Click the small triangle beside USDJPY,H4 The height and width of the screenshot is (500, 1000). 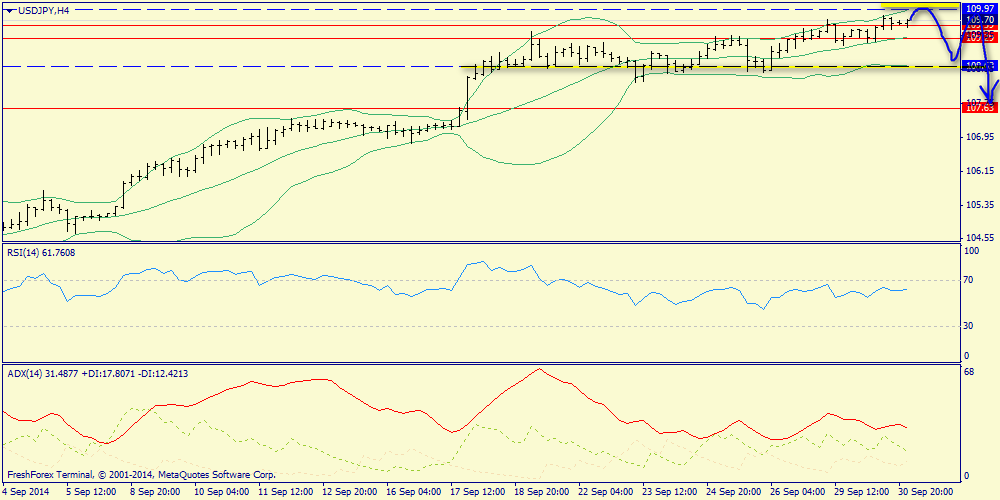(8, 12)
